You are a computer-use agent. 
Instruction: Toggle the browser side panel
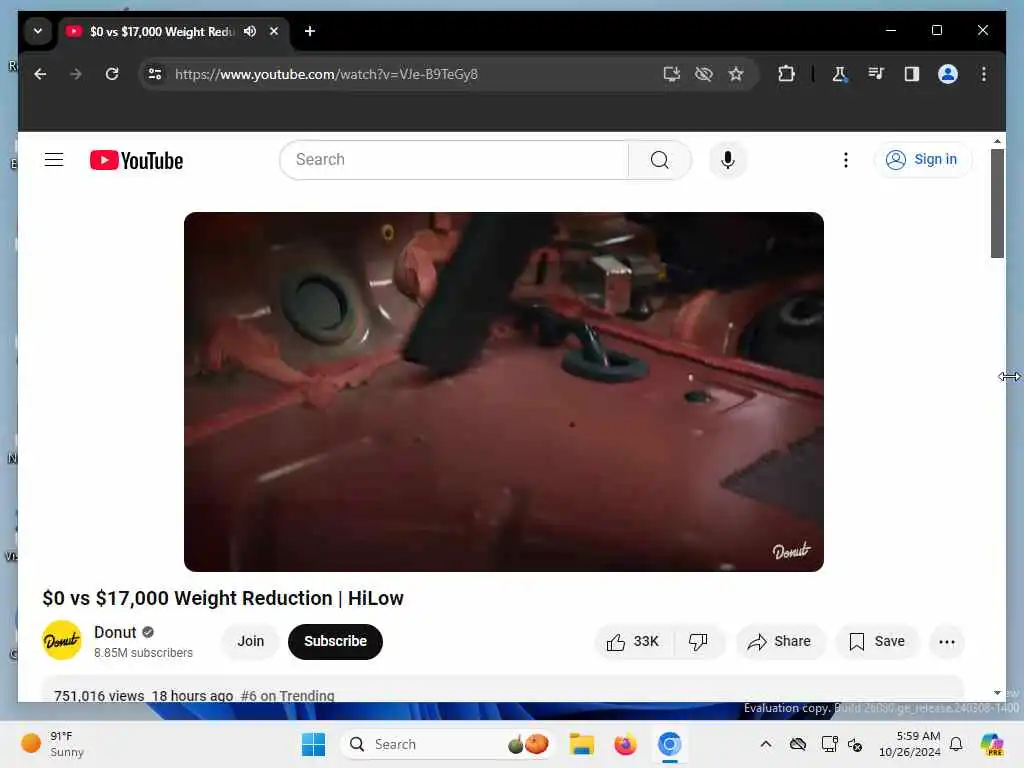(912, 74)
